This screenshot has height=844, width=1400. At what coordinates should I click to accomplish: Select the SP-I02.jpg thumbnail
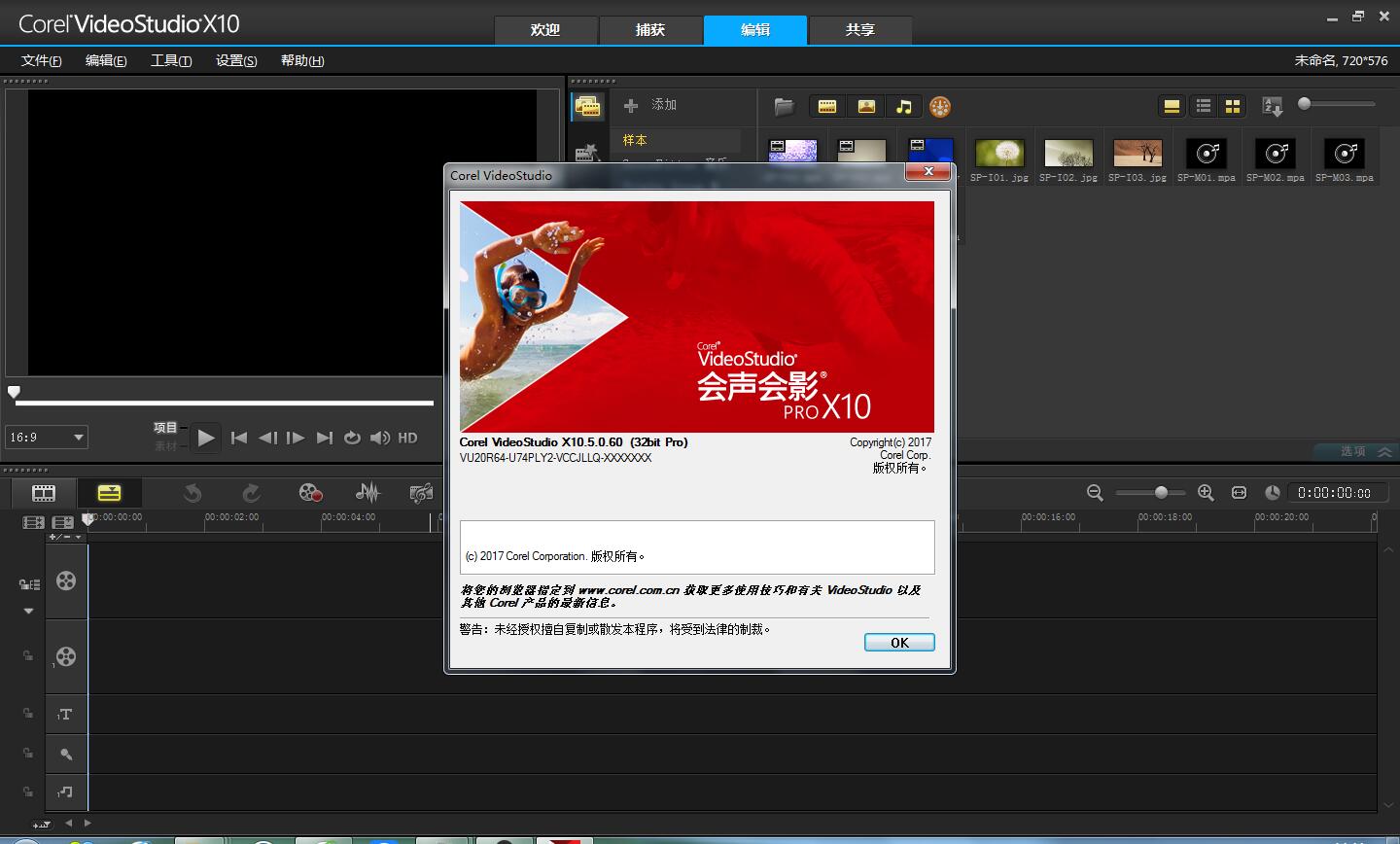1068,154
